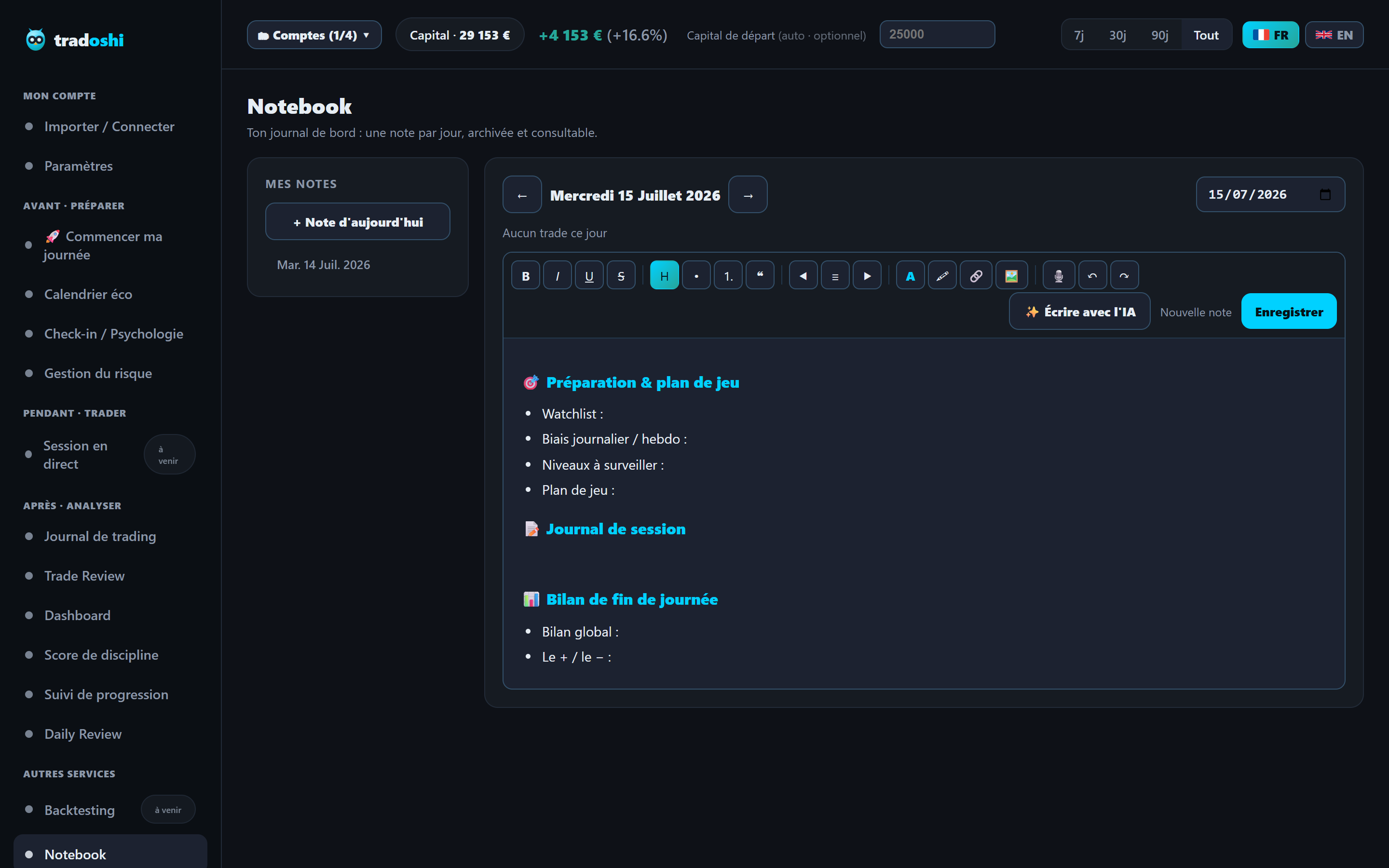Viewport: 1389px width, 868px height.
Task: Align text to the right
Action: point(867,275)
